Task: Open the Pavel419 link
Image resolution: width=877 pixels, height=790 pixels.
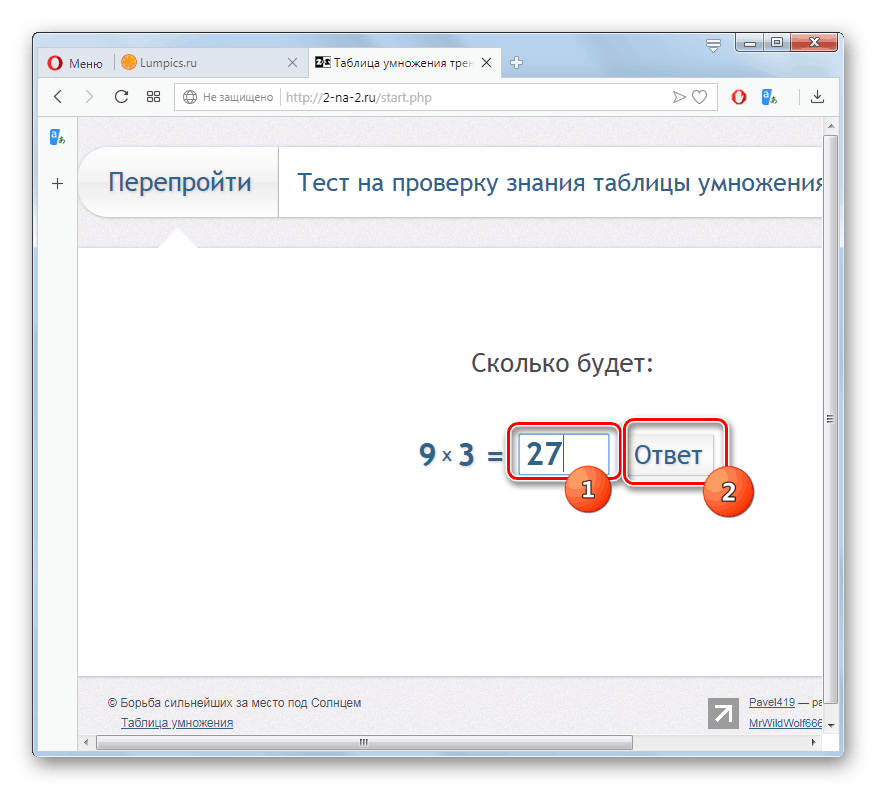Action: [772, 702]
